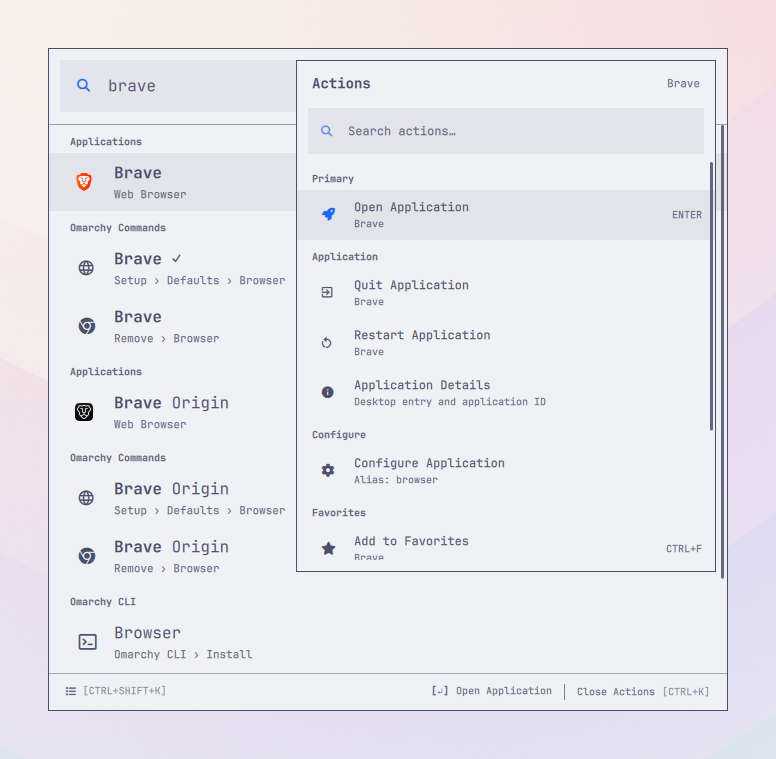Screen dimensions: 776x759
Task: Click the info icon of Application Details
Action: pos(328,392)
